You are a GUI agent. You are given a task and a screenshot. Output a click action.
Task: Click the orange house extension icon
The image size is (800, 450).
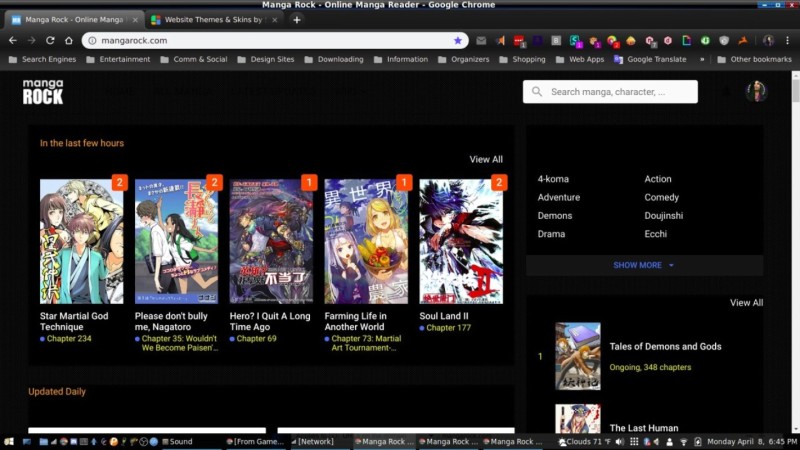(x=631, y=41)
